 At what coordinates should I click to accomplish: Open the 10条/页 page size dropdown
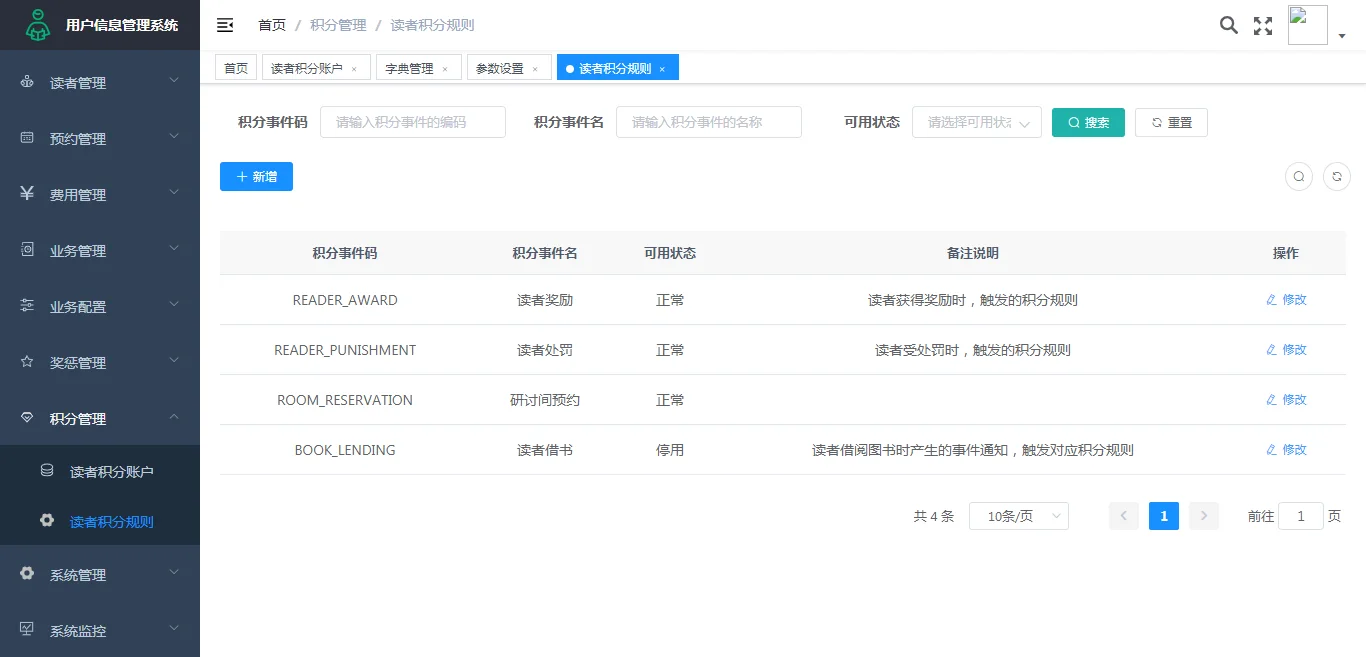point(1019,516)
